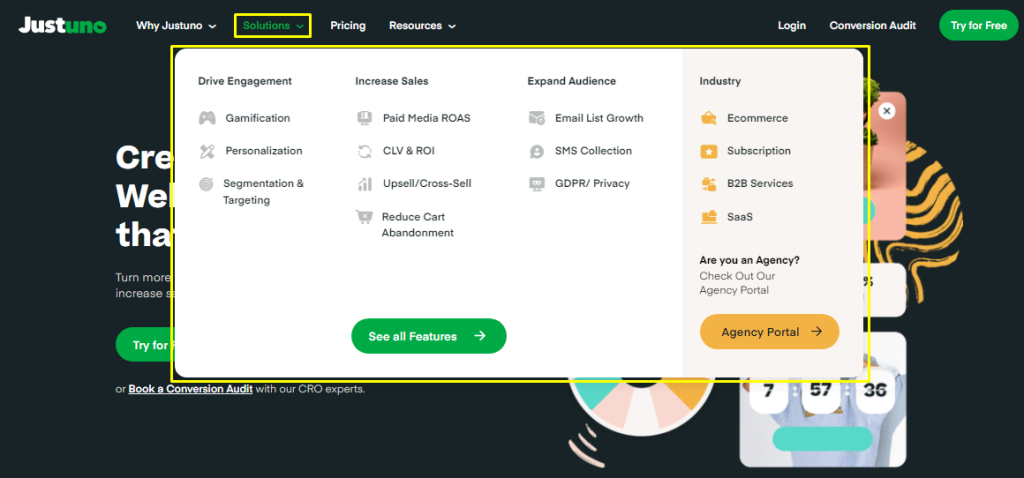Follow the Book a Conversion Audit link
1024x478 pixels.
[191, 389]
